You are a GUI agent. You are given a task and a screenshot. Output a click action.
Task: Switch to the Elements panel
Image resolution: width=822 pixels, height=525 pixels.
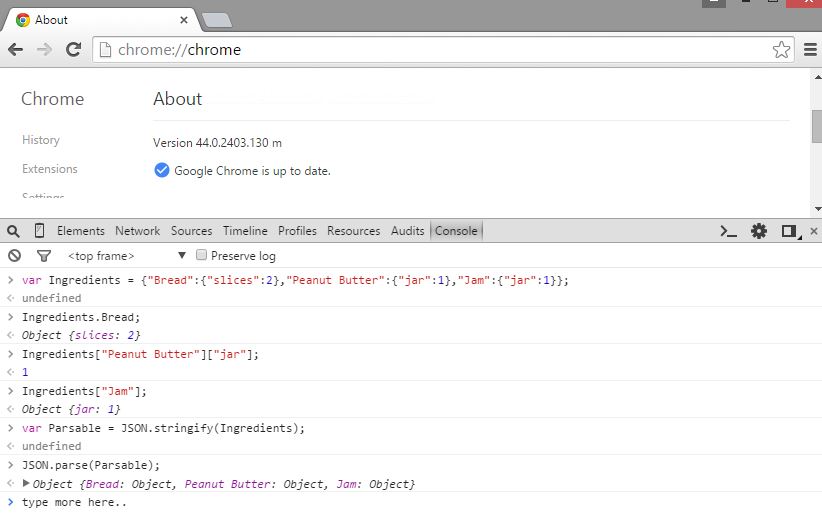tap(81, 231)
